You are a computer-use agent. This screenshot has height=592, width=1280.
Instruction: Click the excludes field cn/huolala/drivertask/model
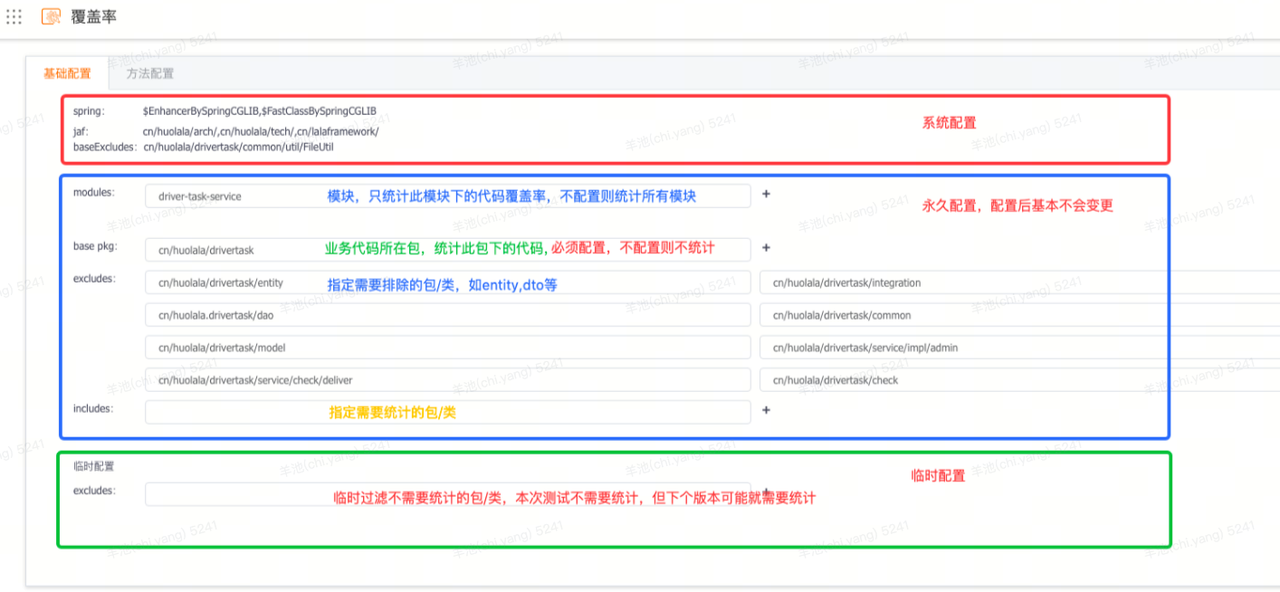tap(447, 348)
